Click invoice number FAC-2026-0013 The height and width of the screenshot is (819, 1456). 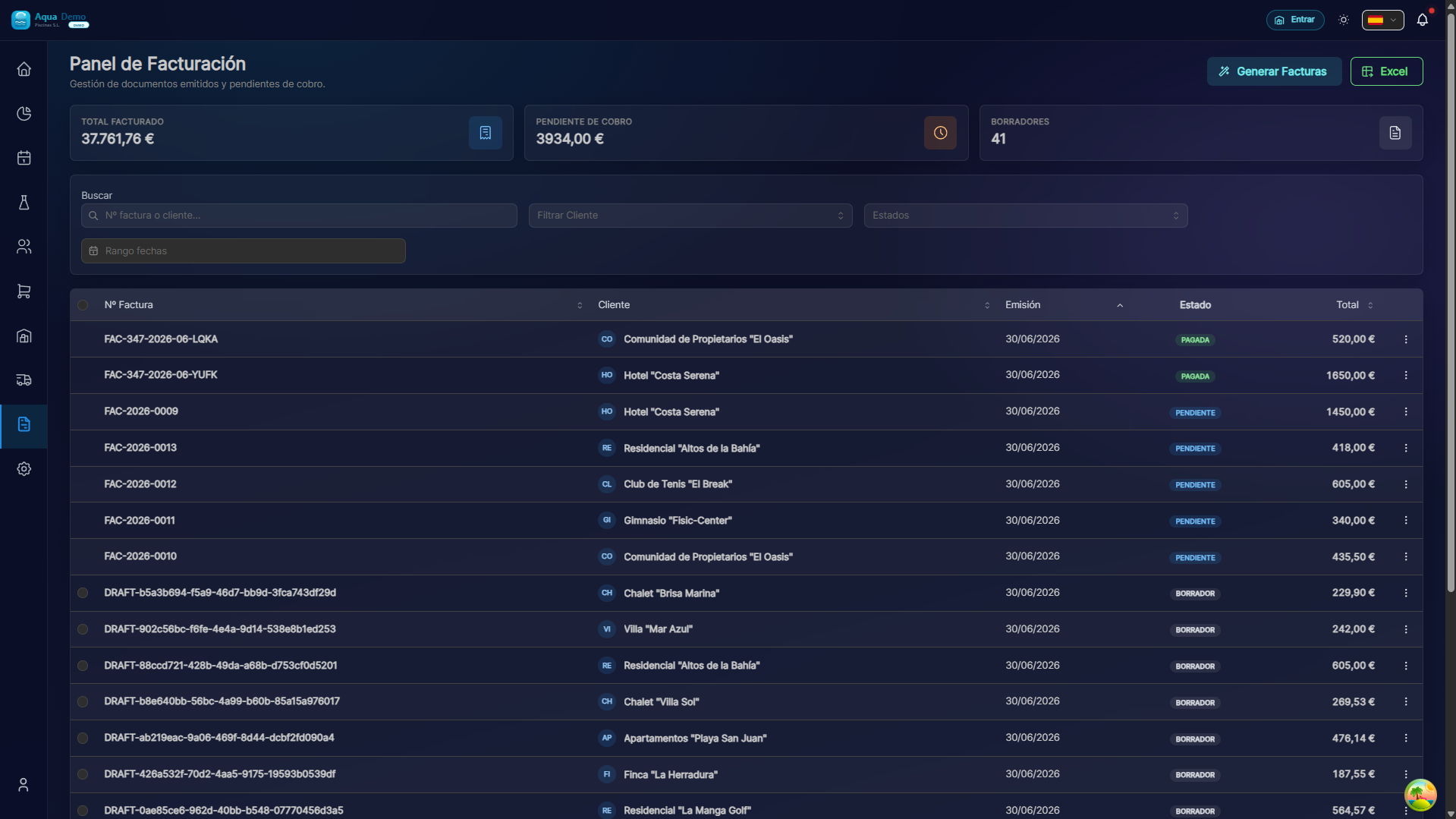click(x=140, y=448)
